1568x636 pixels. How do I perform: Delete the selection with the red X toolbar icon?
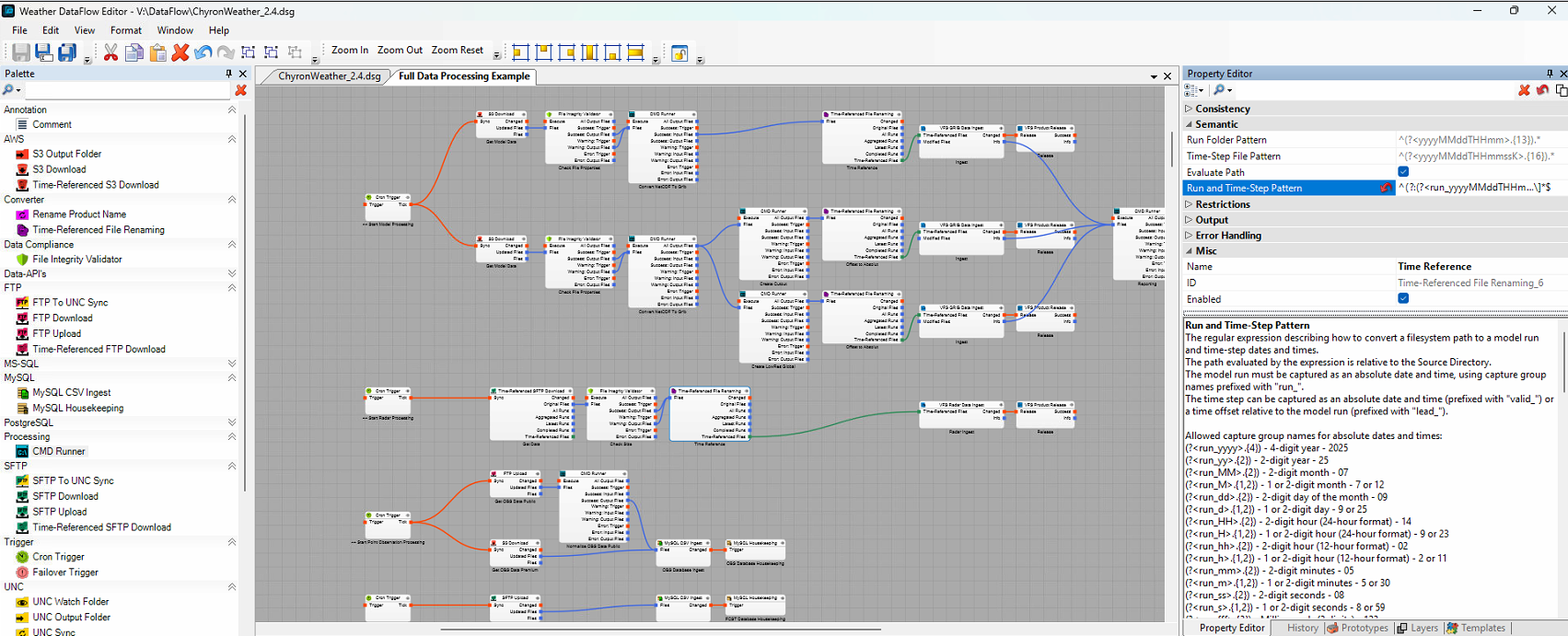click(x=180, y=52)
